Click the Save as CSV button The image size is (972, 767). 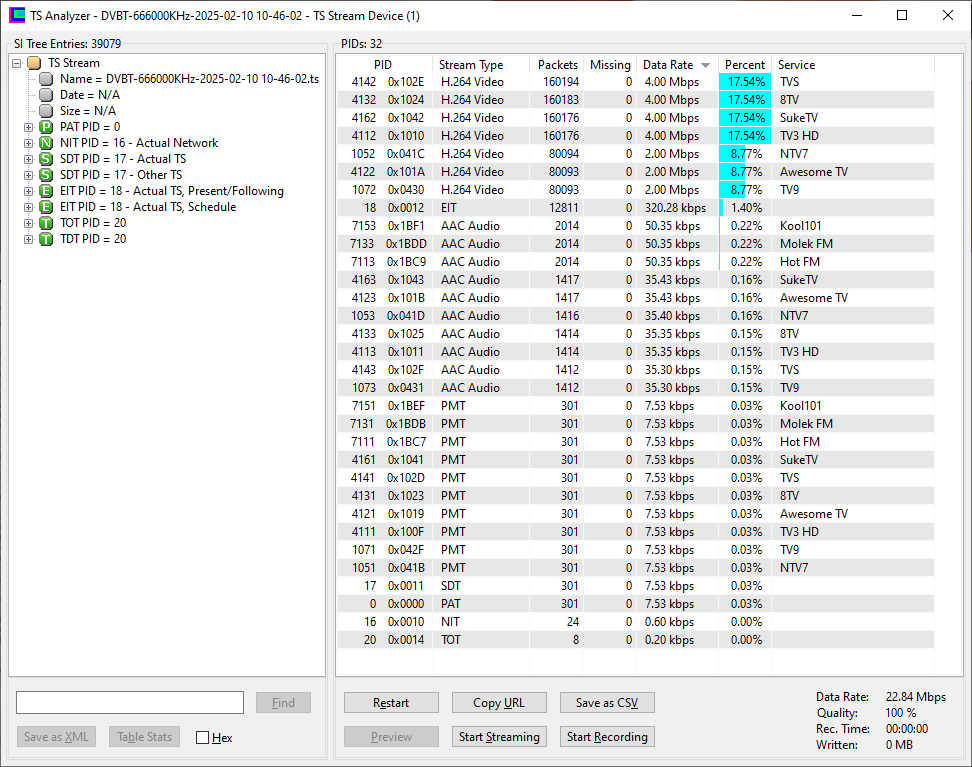coord(607,703)
